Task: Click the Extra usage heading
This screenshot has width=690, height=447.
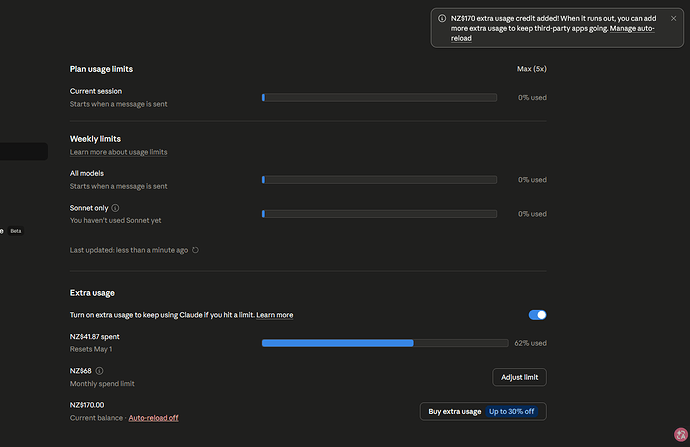Action: tap(92, 293)
